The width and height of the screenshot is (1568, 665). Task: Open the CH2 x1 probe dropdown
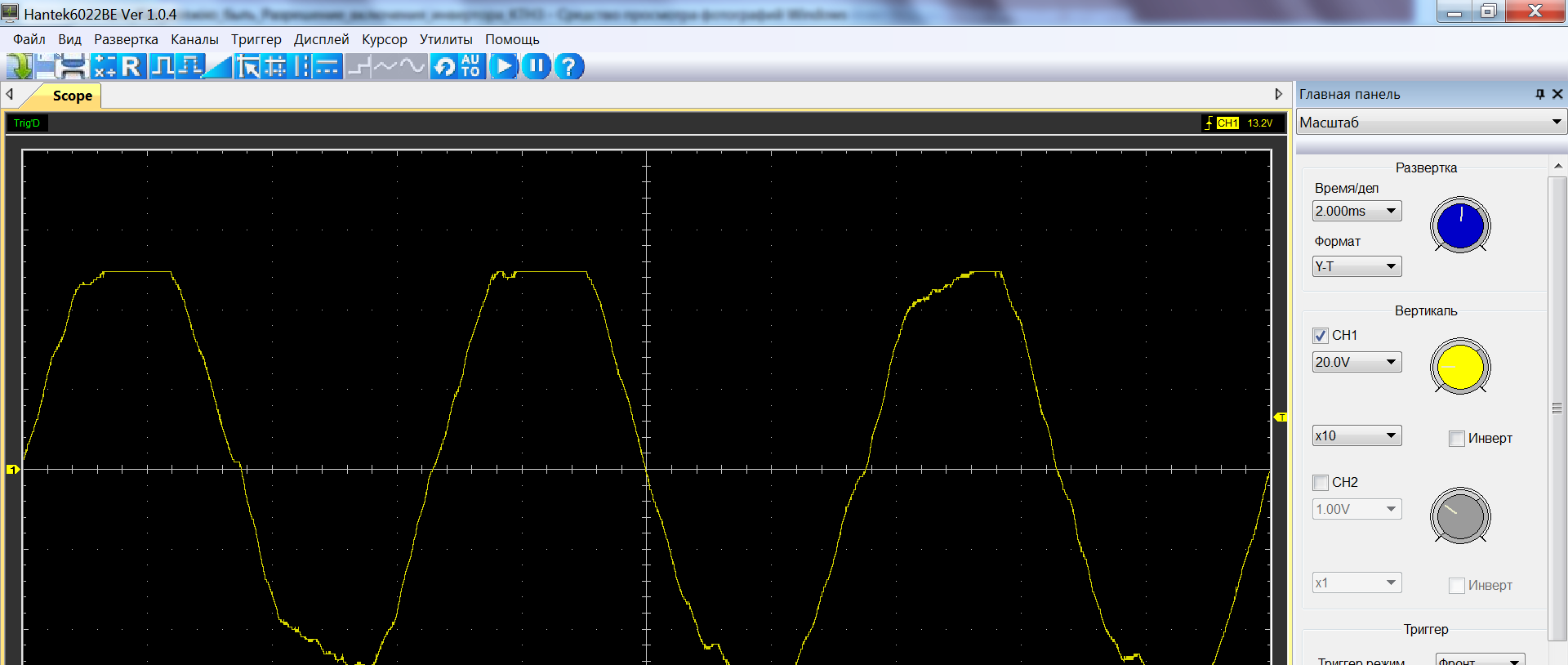tap(1357, 582)
